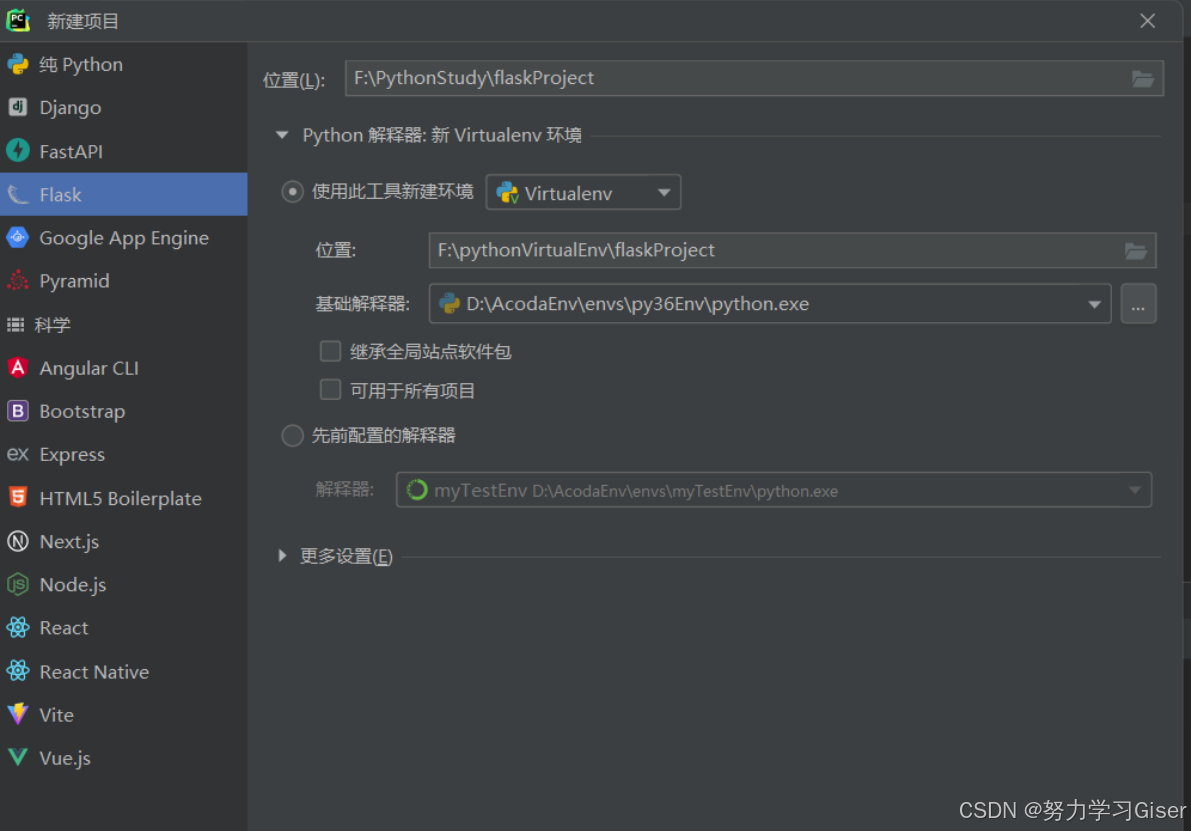Select React project type
Screen dimensions: 1191x831
pos(124,627)
